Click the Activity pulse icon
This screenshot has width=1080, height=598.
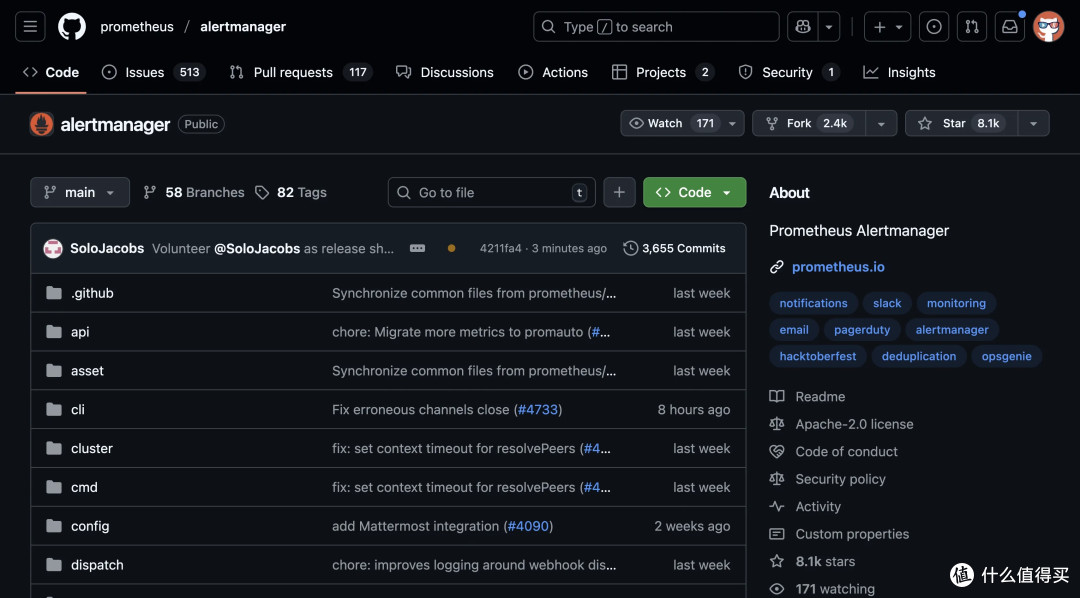coord(777,506)
